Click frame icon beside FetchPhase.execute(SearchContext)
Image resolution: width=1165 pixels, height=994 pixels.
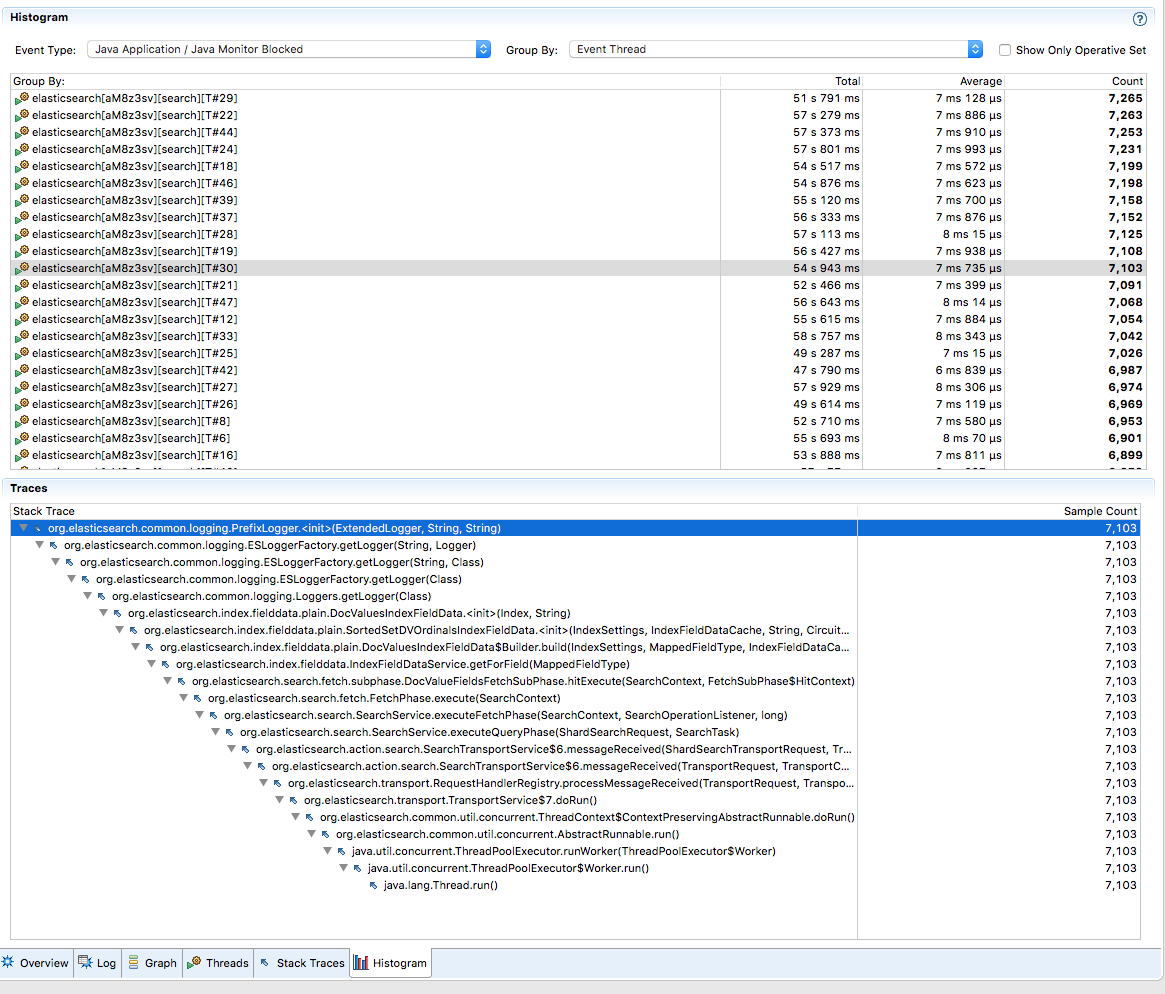coord(198,698)
